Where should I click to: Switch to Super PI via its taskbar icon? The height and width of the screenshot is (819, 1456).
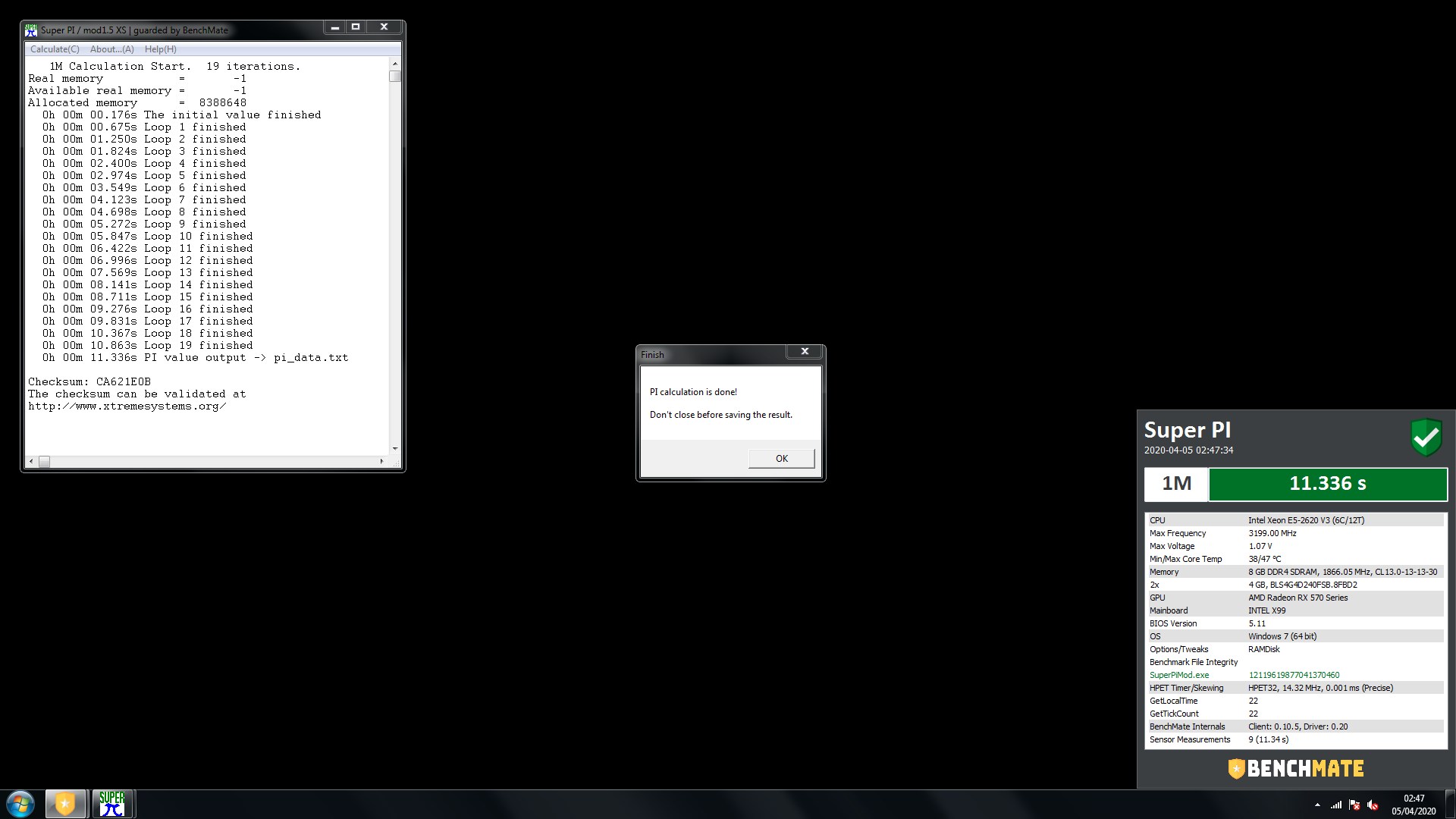tap(112, 804)
